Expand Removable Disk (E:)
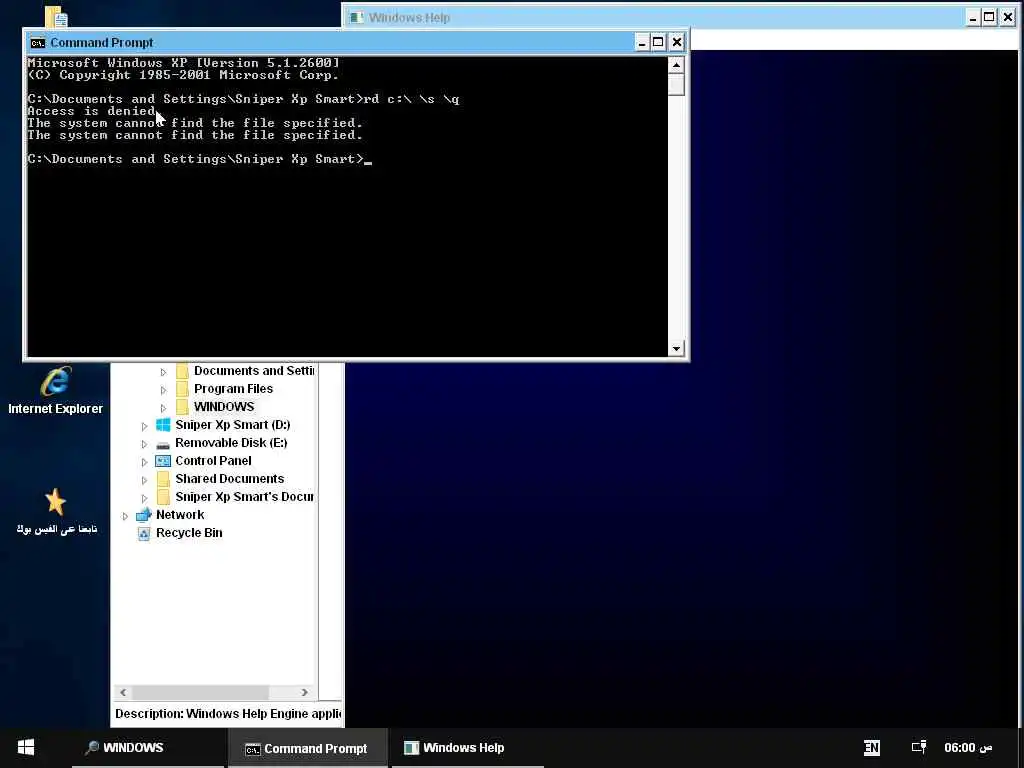The image size is (1024, 768). [x=144, y=444]
